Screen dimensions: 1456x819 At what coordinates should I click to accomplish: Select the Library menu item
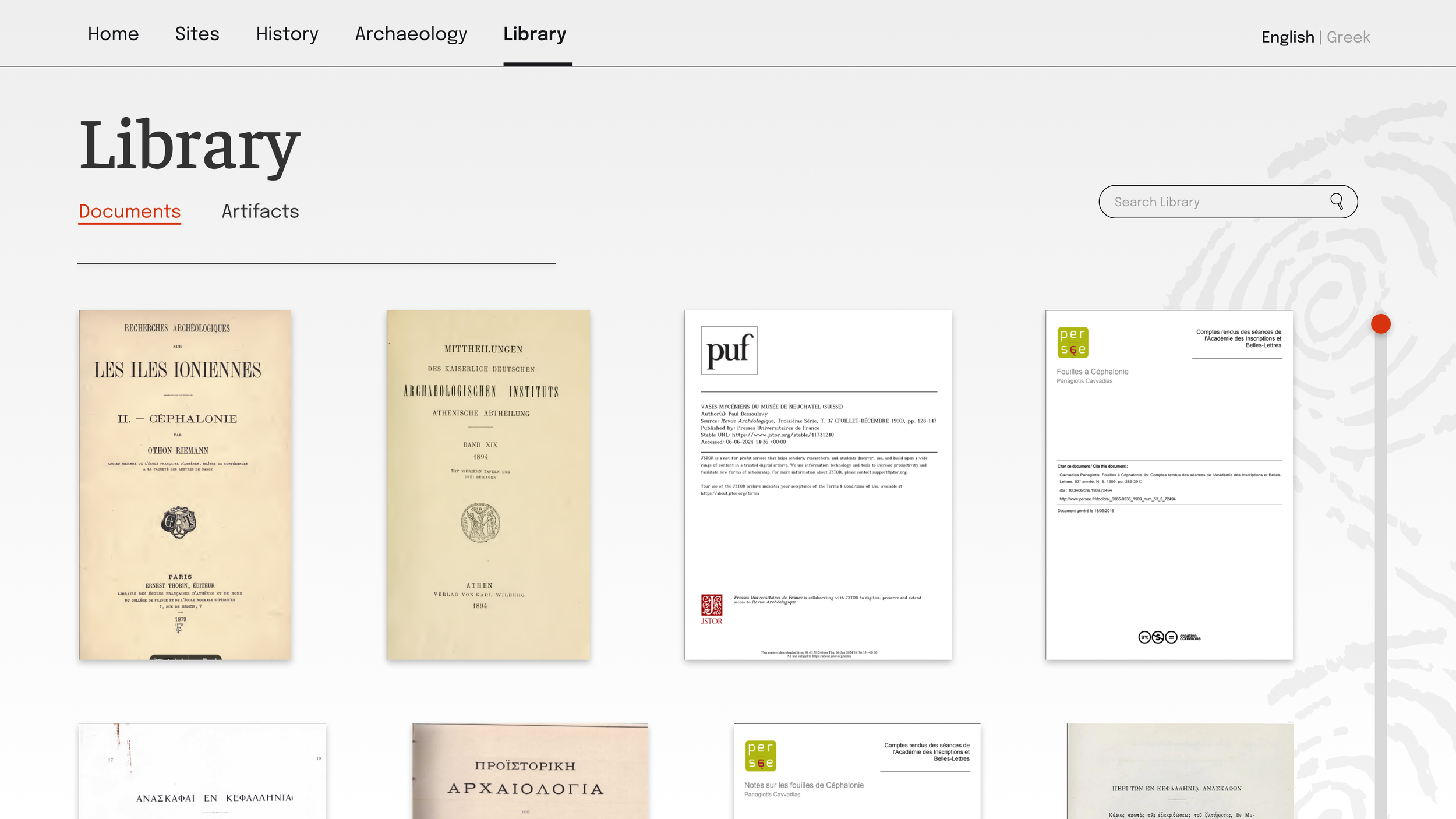[x=535, y=34]
